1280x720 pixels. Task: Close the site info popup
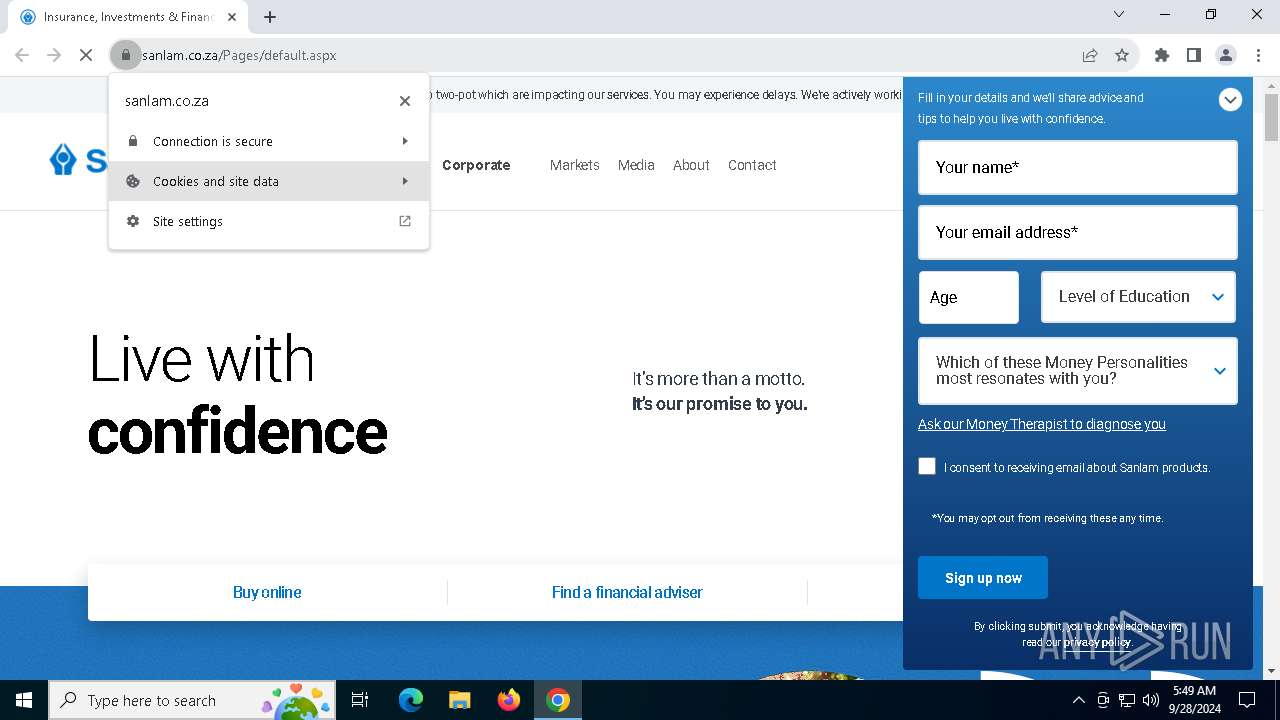405,101
